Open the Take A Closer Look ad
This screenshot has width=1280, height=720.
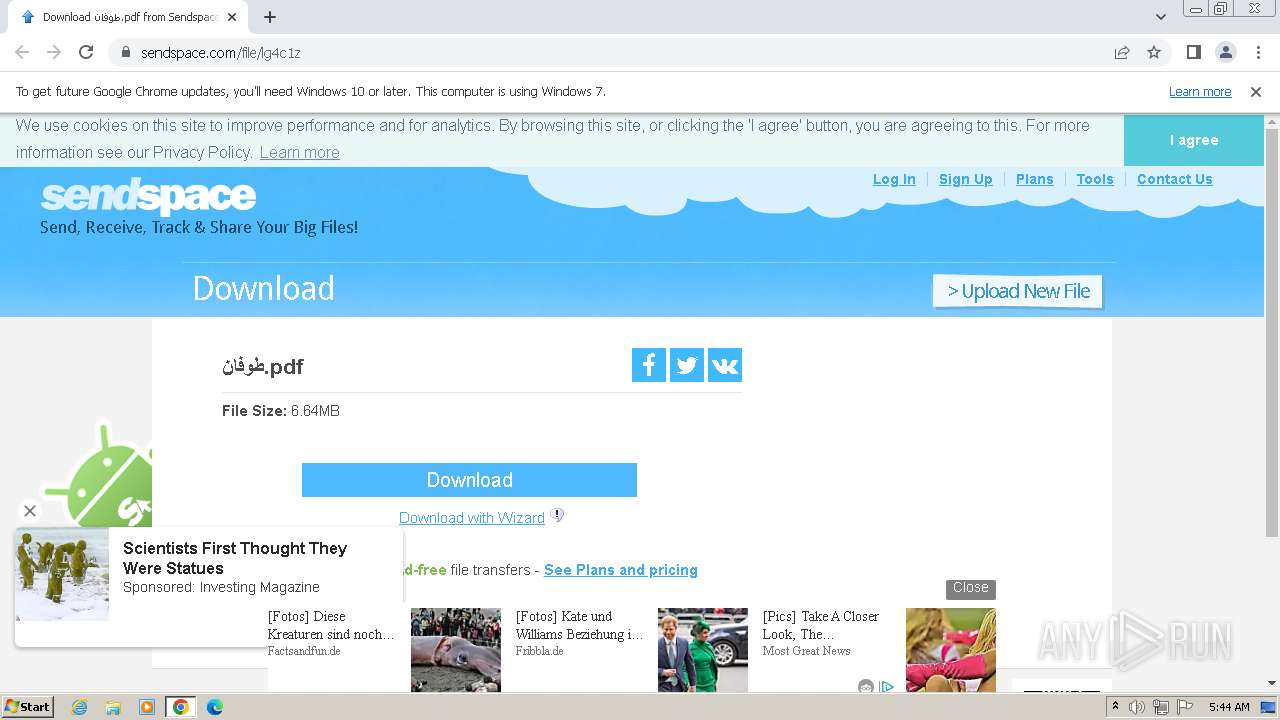coord(821,625)
